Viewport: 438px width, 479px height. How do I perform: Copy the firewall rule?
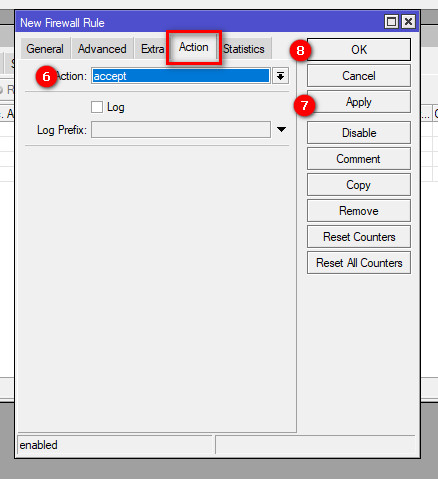click(359, 185)
